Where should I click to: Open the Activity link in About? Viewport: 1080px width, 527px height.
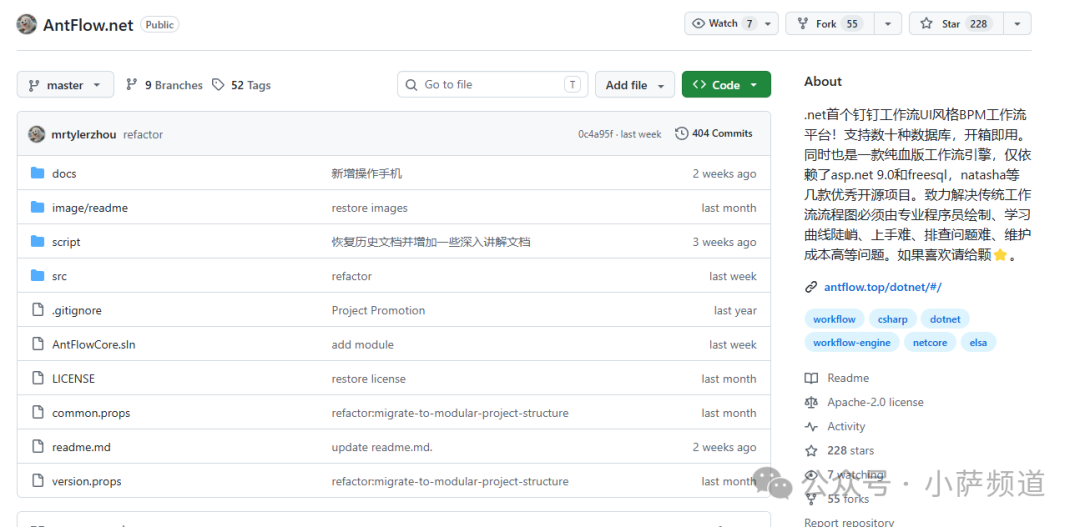click(846, 426)
